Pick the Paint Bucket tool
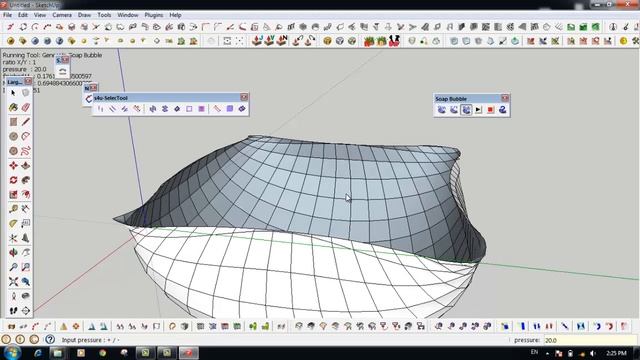This screenshot has width=640, height=360. pyautogui.click(x=13, y=107)
